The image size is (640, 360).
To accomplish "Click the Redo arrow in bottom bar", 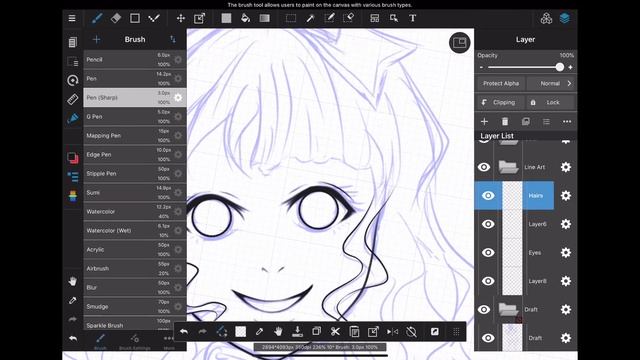I will [202, 331].
